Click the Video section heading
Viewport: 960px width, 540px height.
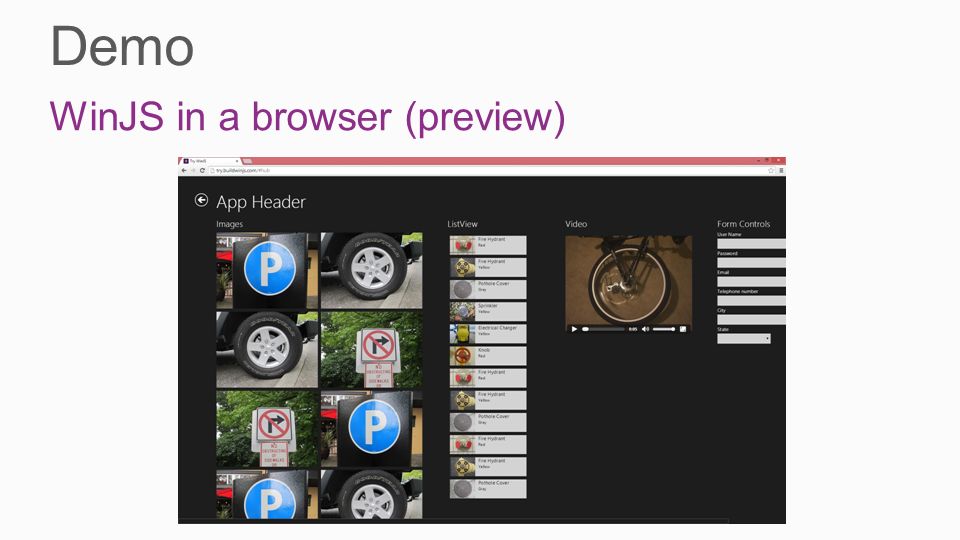(576, 224)
